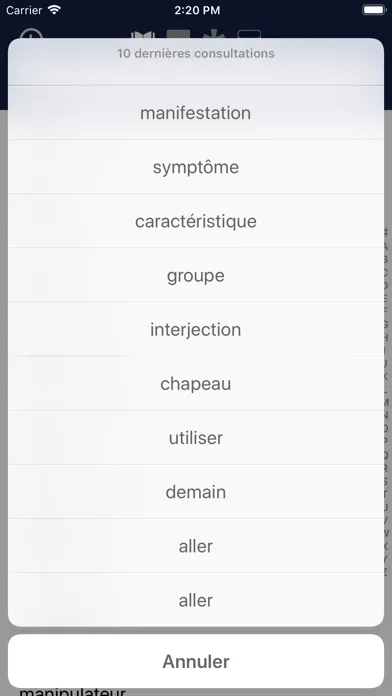Screen dimensions: 392x696
Task: Choose utiliser in the action sheet
Action: [196, 438]
